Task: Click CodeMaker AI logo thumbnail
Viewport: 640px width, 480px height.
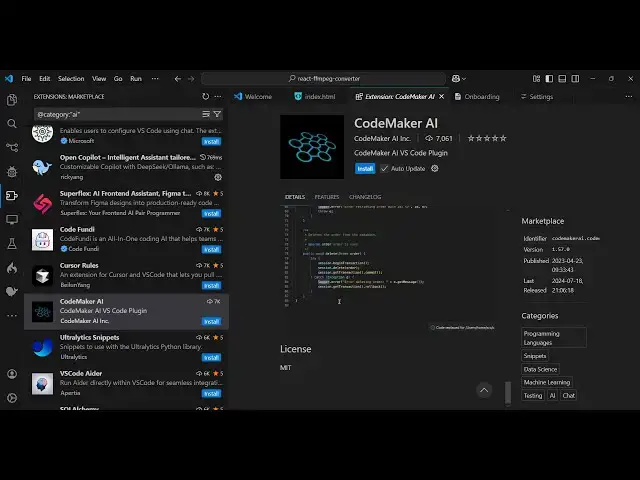Action: coord(312,147)
